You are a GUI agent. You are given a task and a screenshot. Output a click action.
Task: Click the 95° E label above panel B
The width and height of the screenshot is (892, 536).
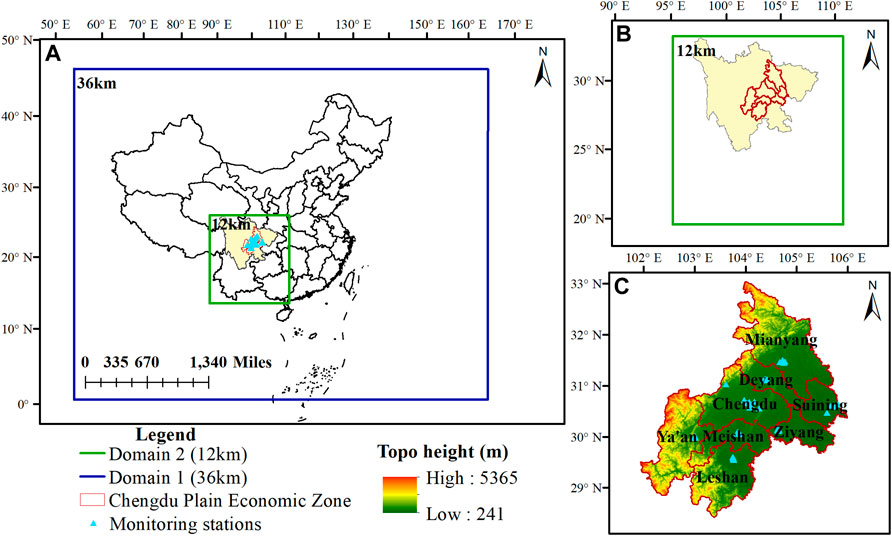(x=671, y=7)
